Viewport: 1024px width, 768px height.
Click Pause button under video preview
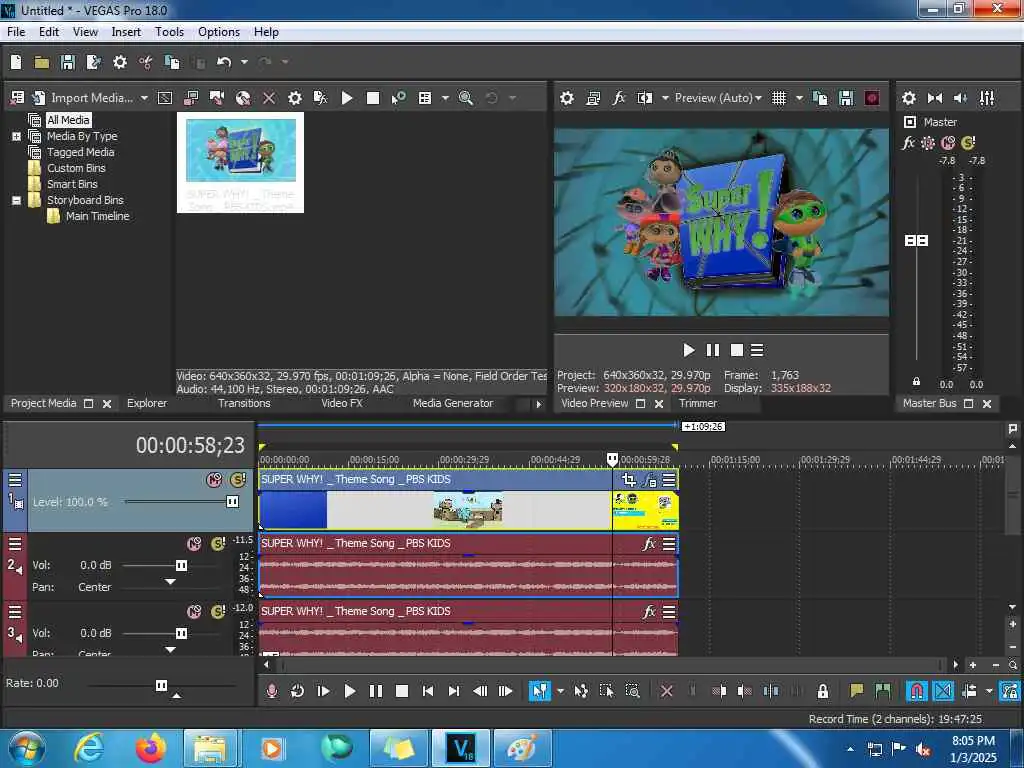click(712, 351)
